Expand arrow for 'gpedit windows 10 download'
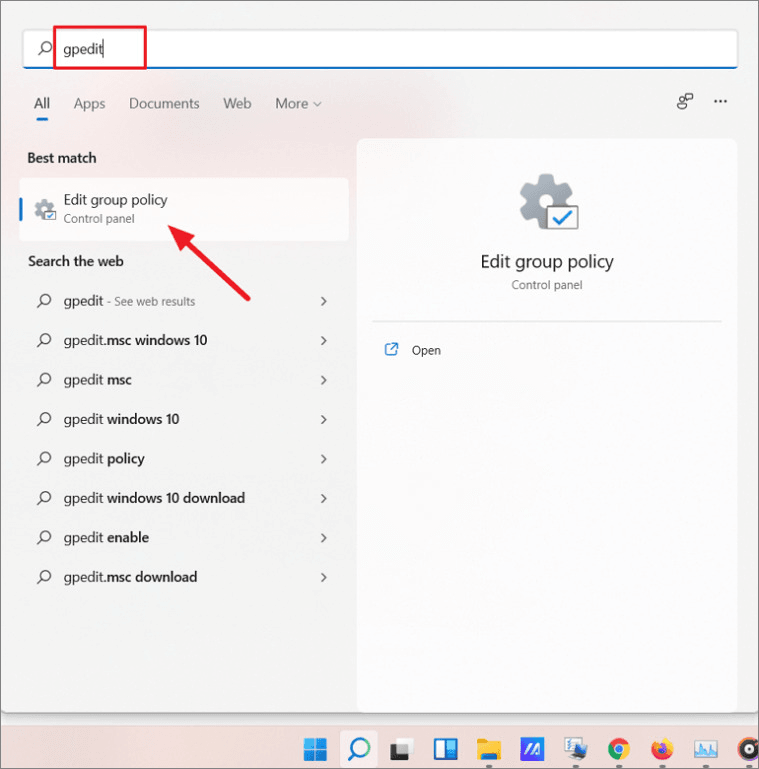Screen dimensions: 759x769 324,498
